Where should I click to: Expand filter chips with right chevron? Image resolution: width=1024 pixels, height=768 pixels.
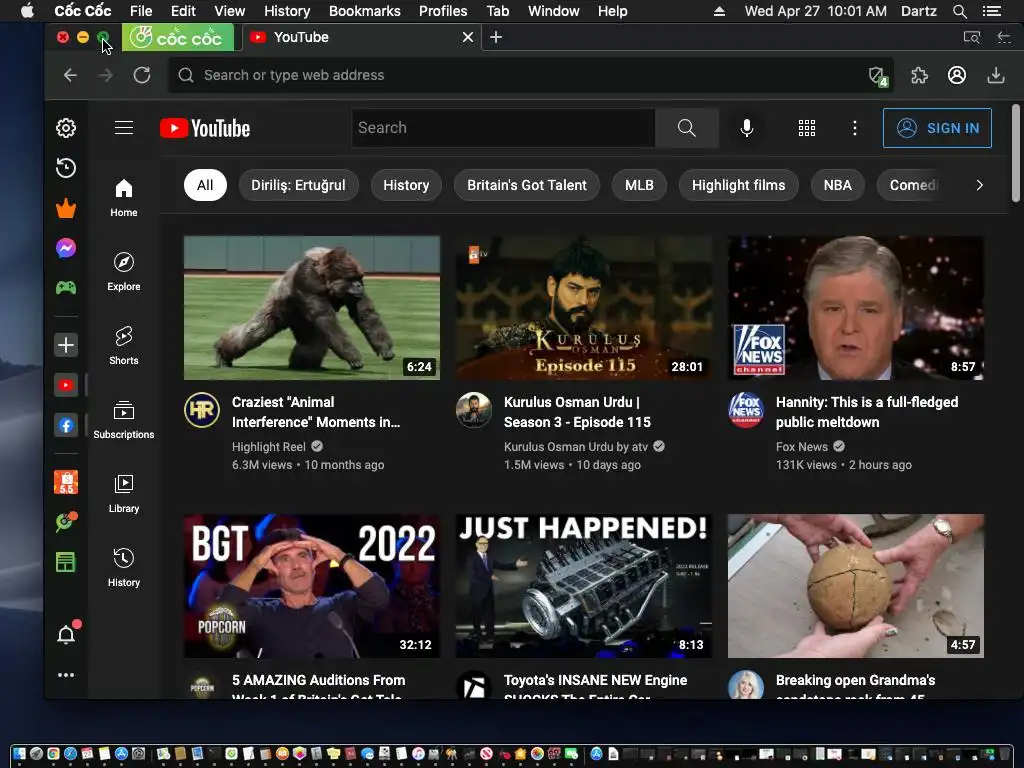pos(980,185)
